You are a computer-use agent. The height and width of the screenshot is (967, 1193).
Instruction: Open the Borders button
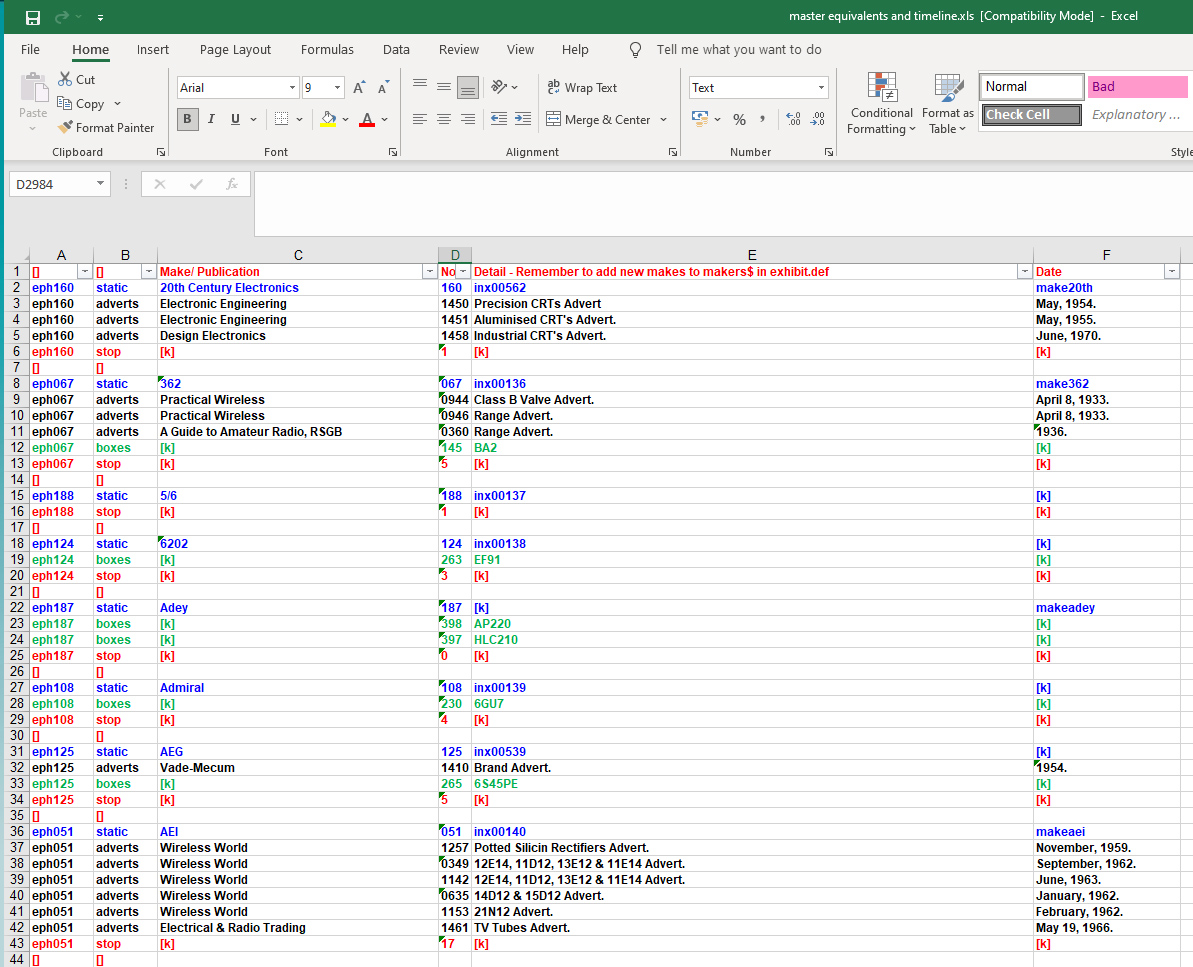point(282,119)
